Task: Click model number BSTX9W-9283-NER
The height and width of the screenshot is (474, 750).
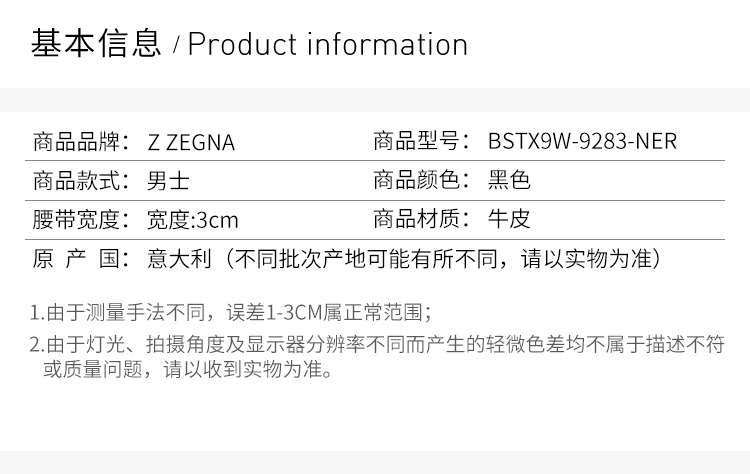Action: [x=582, y=142]
